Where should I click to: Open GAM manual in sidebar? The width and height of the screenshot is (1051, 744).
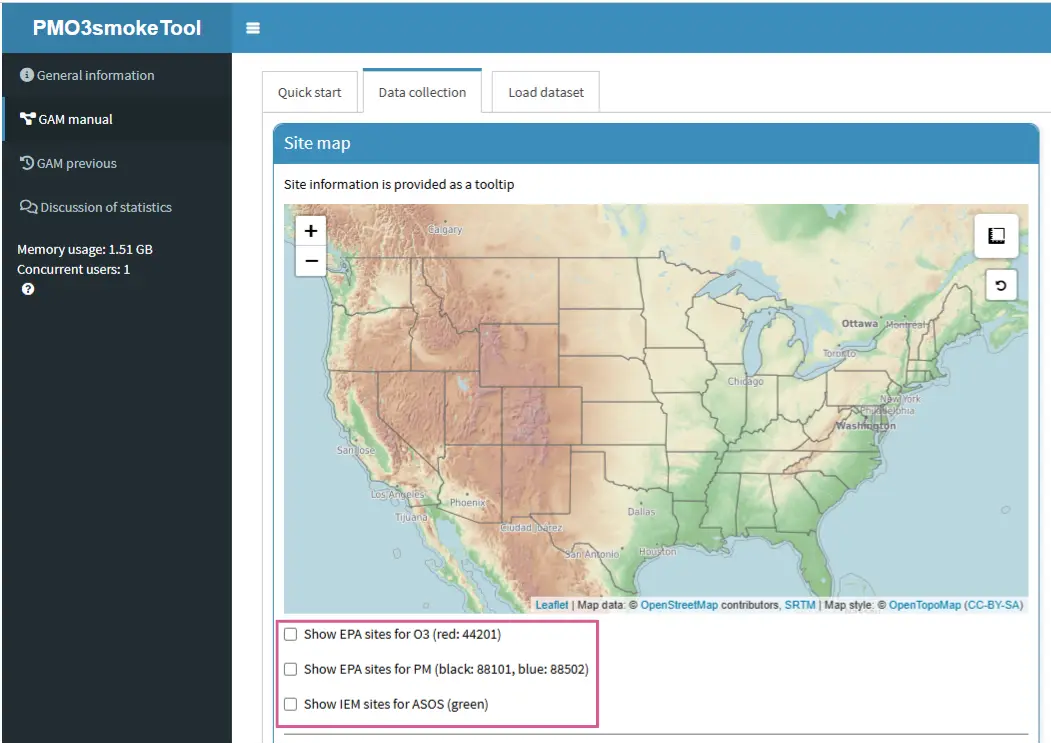(x=75, y=119)
